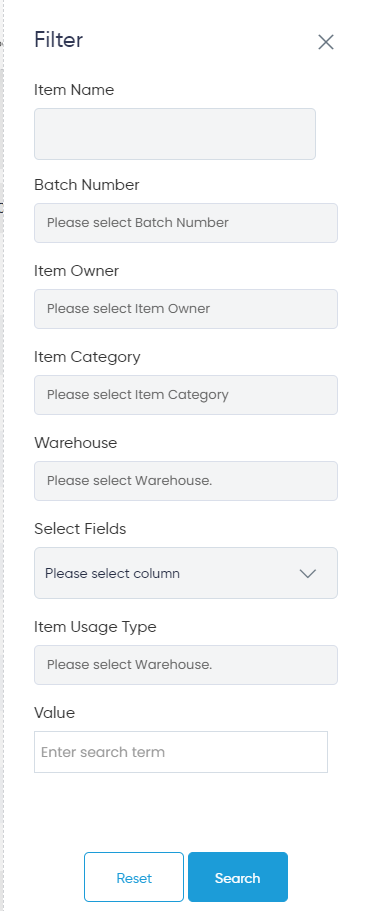This screenshot has height=912, width=368.
Task: Expand the 'Please select column' dropdown
Action: pos(186,573)
